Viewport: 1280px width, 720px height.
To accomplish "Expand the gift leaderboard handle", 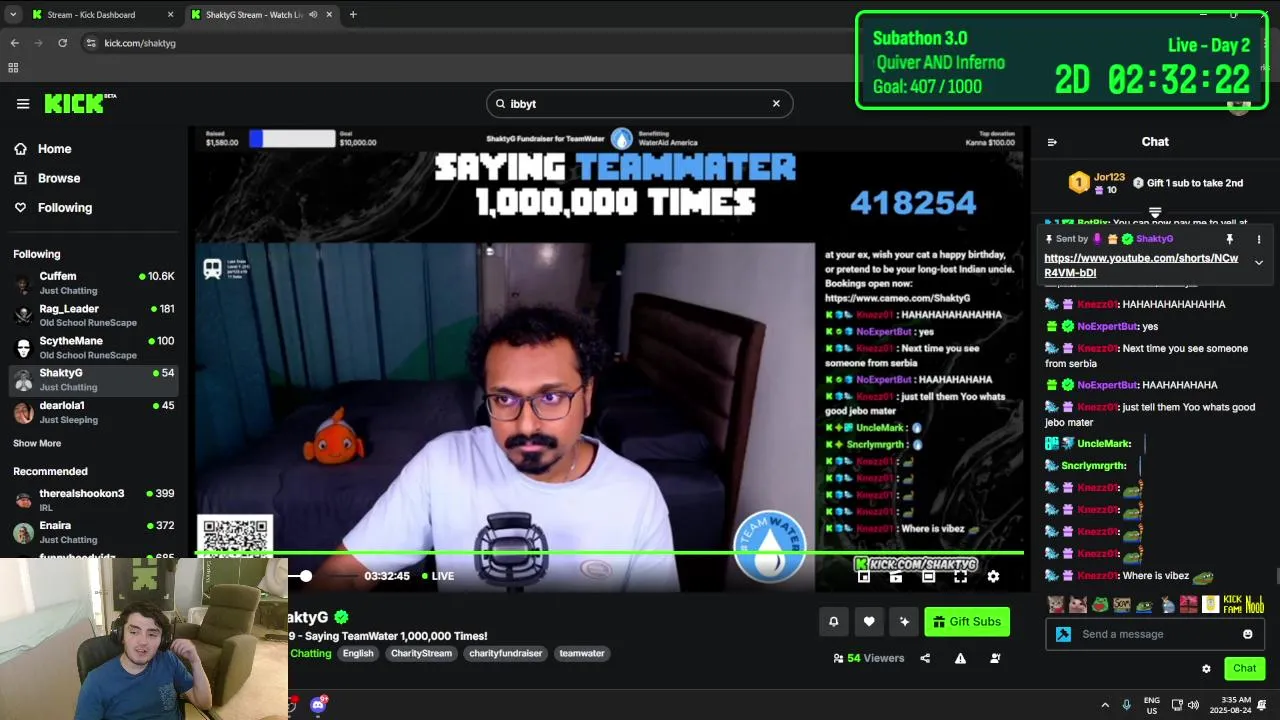I will [1155, 212].
